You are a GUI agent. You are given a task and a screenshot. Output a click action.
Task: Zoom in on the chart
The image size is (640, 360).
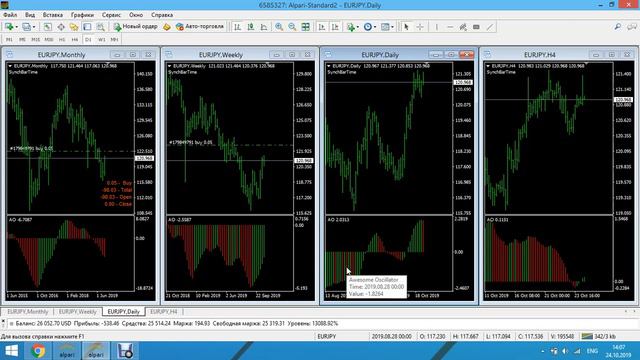pos(279,27)
